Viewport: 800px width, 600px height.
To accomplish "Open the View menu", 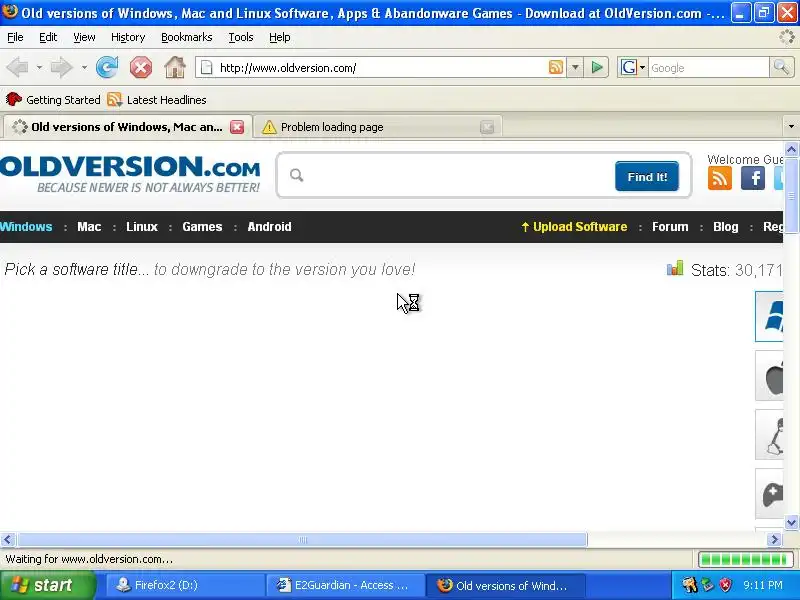I will (x=84, y=37).
